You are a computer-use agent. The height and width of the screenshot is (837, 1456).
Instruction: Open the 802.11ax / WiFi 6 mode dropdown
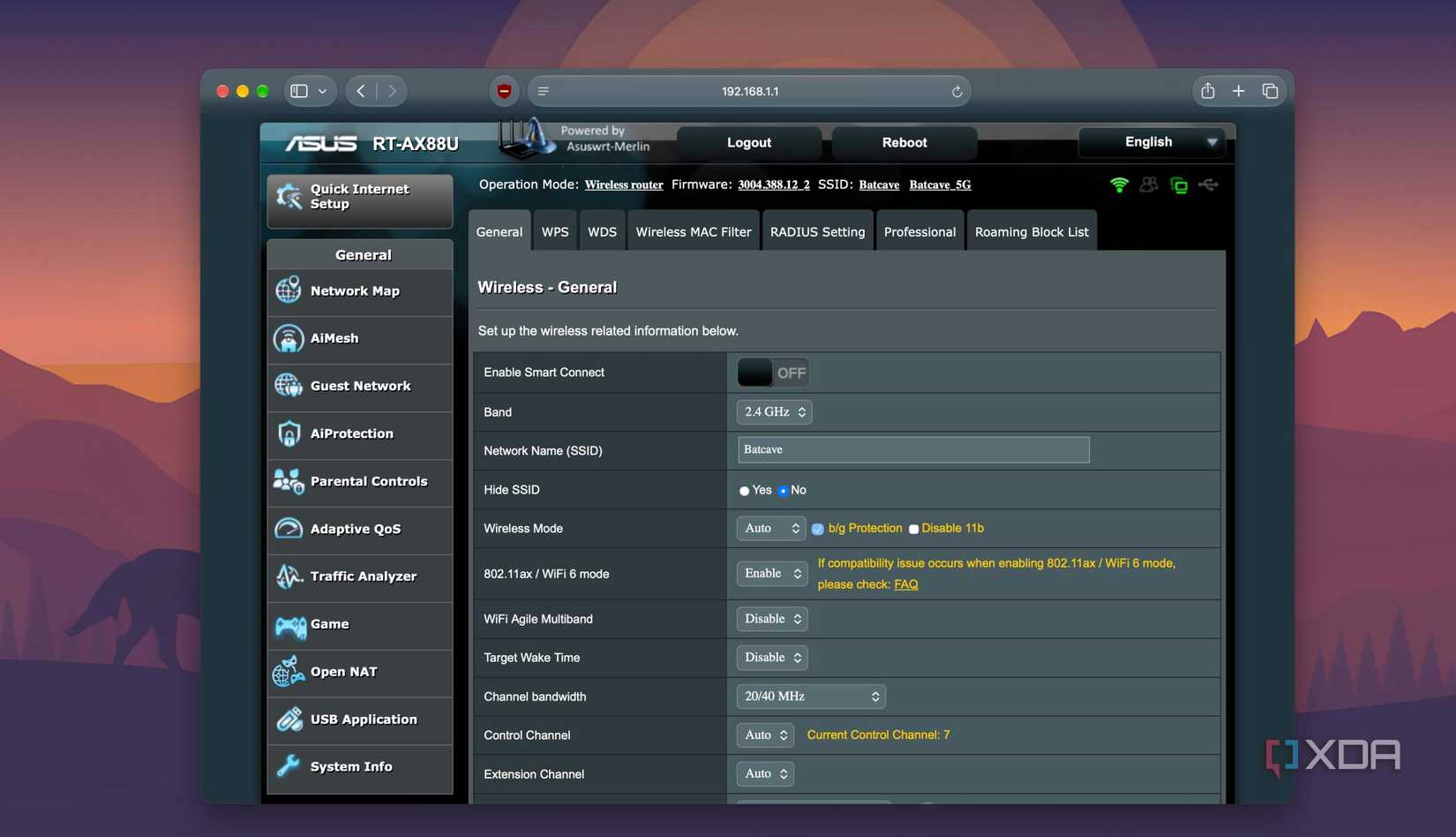click(x=772, y=574)
